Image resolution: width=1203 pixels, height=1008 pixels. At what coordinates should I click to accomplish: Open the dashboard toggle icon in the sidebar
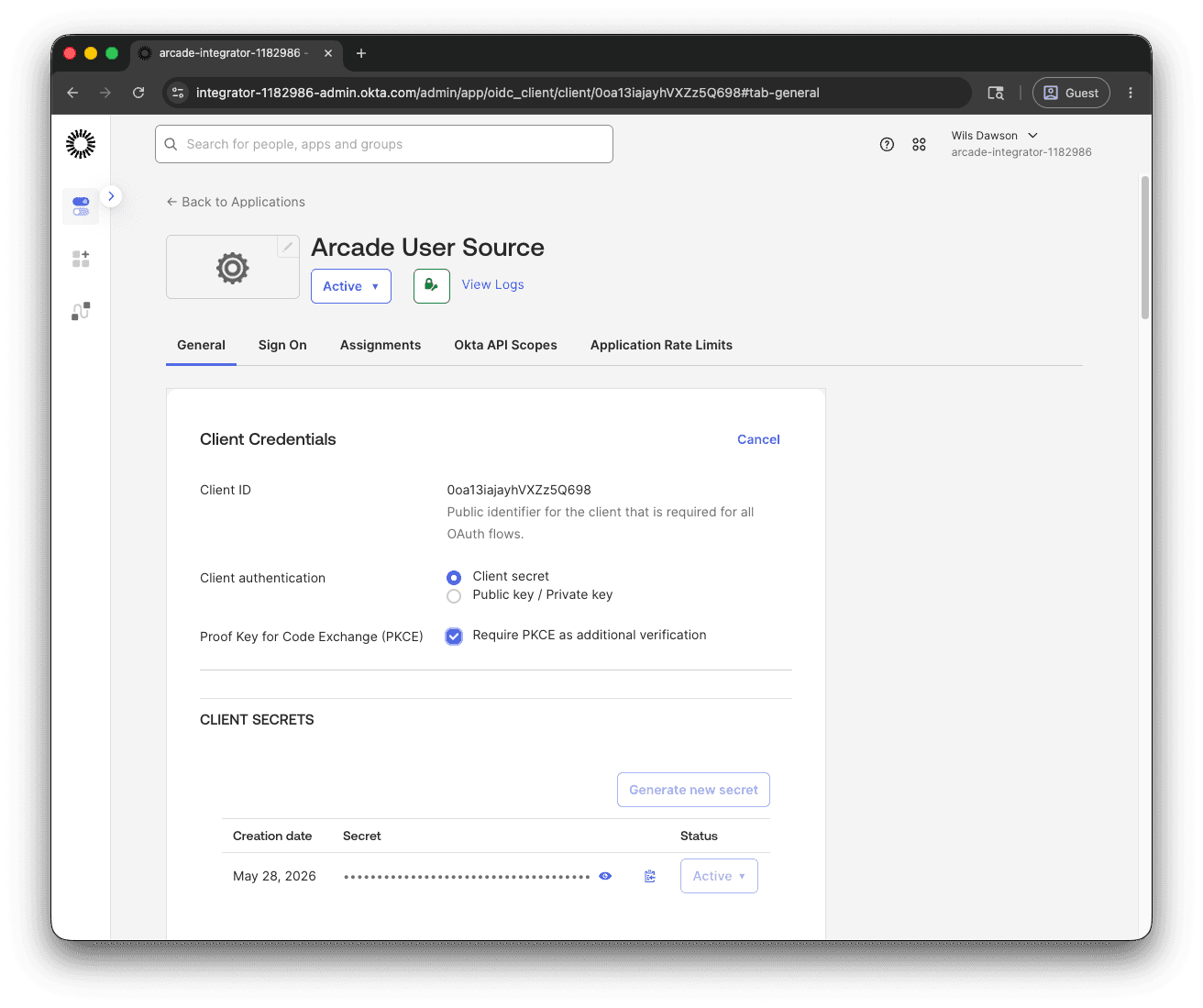[x=81, y=206]
